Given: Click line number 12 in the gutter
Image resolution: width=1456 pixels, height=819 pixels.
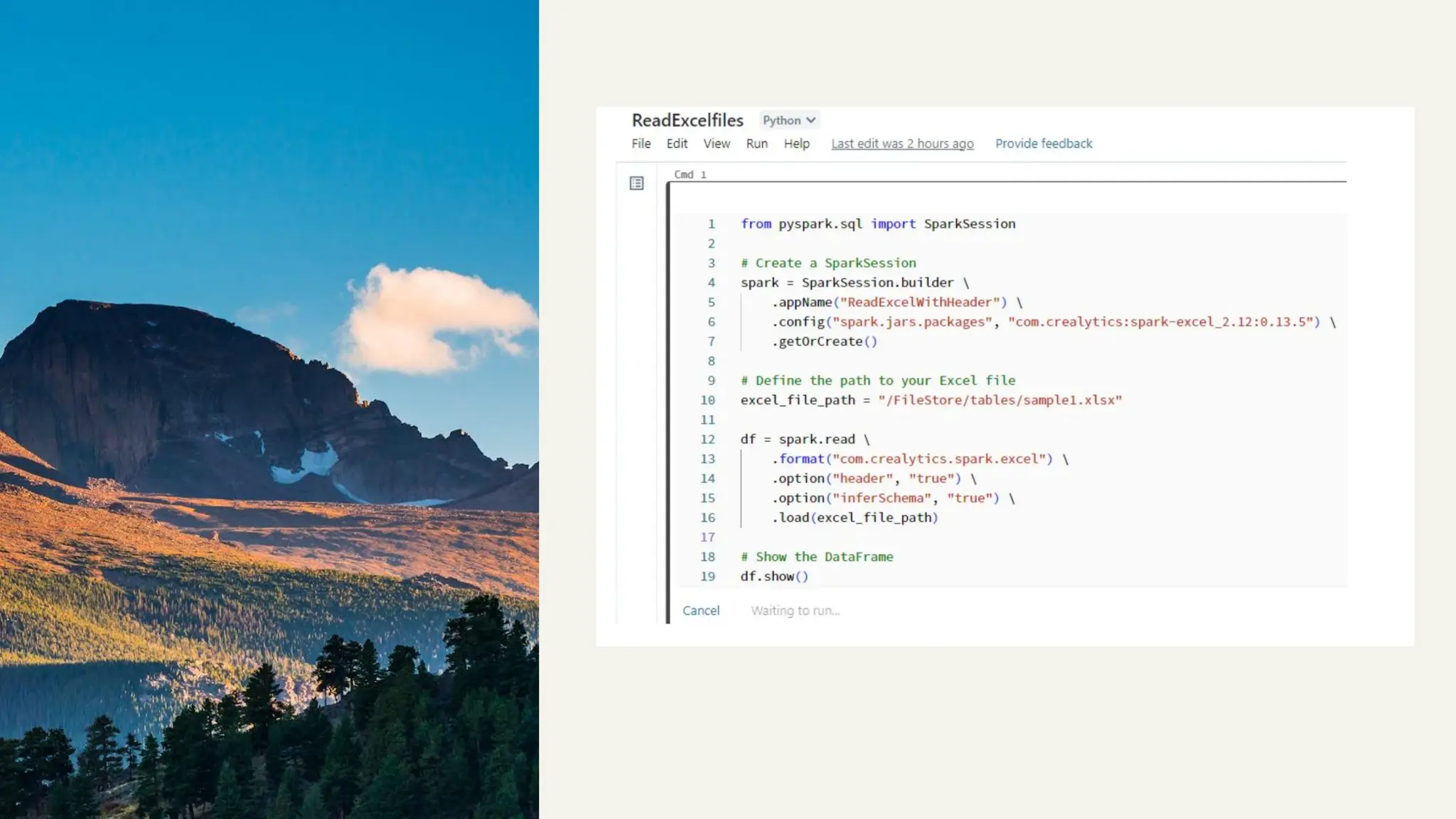Looking at the screenshot, I should 707,439.
